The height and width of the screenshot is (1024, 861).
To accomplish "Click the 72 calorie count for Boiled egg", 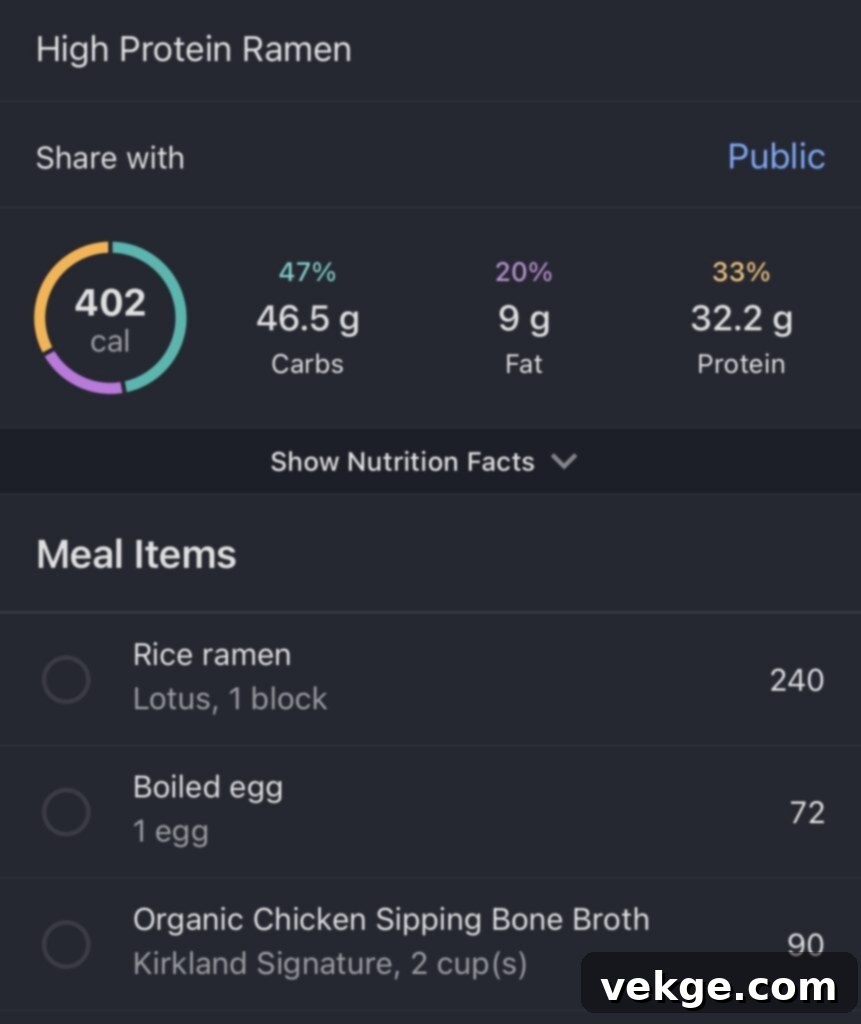I will pyautogui.click(x=806, y=813).
